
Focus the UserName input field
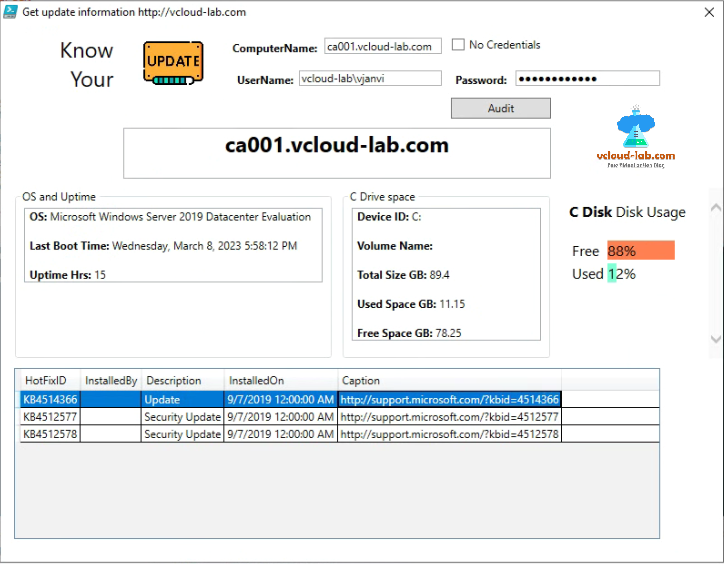(x=370, y=78)
